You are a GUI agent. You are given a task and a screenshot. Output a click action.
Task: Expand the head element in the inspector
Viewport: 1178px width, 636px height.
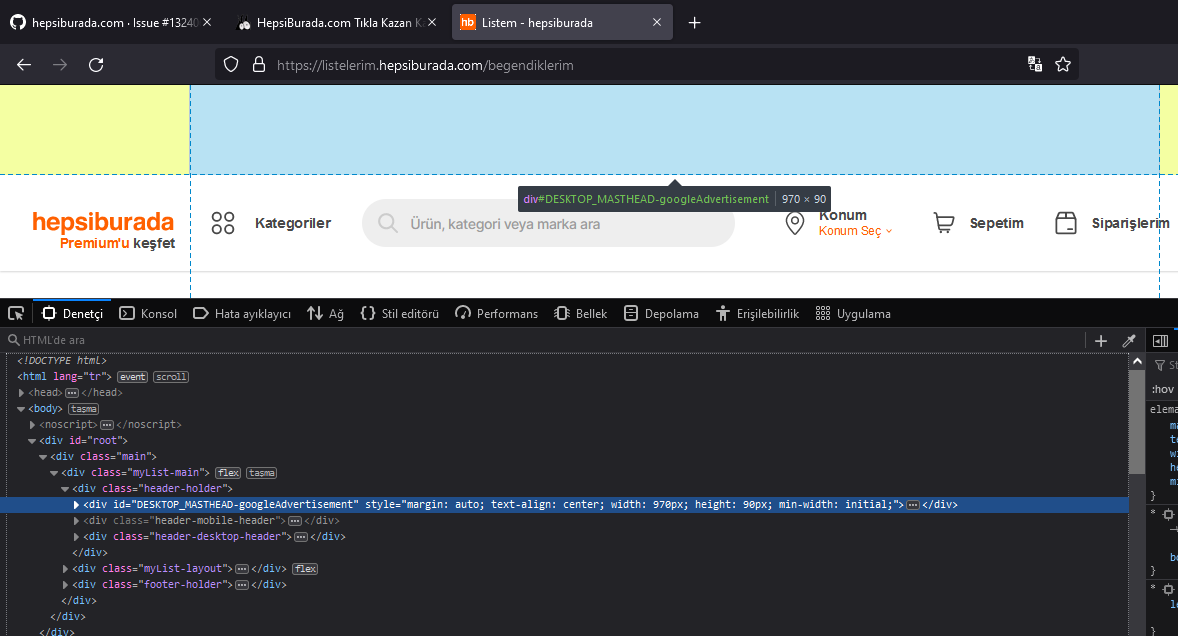(x=21, y=392)
